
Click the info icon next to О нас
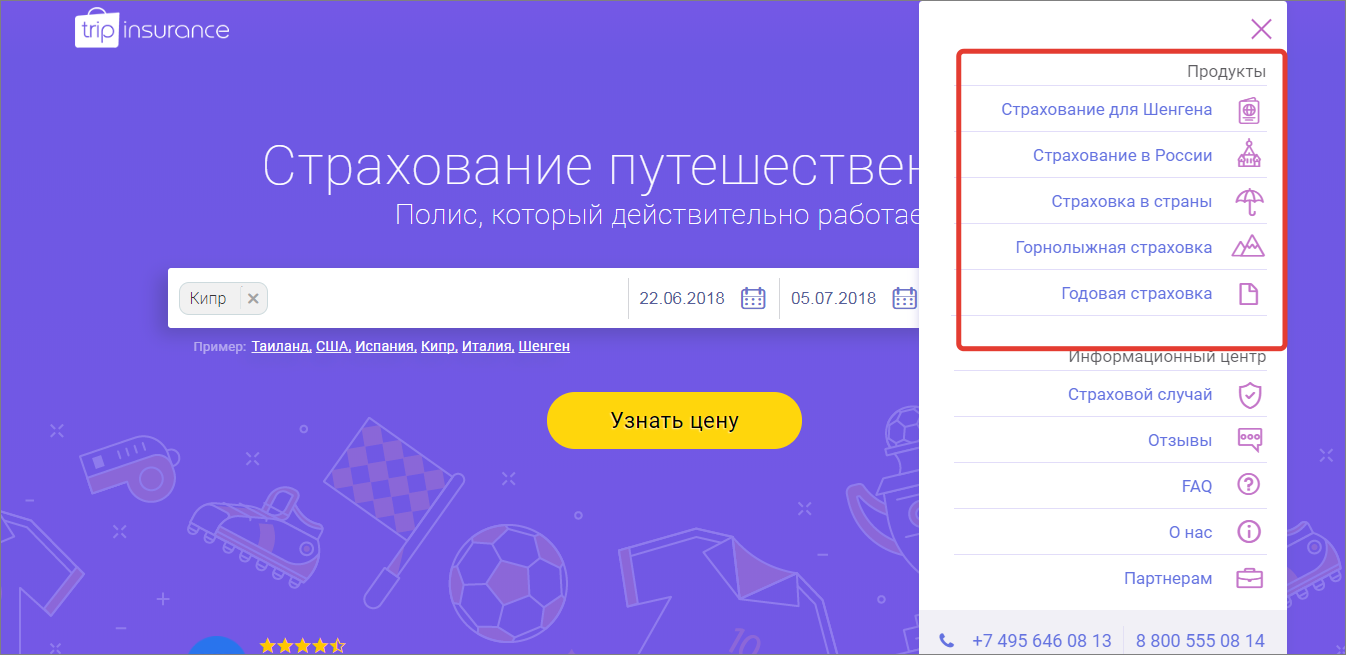click(x=1249, y=532)
